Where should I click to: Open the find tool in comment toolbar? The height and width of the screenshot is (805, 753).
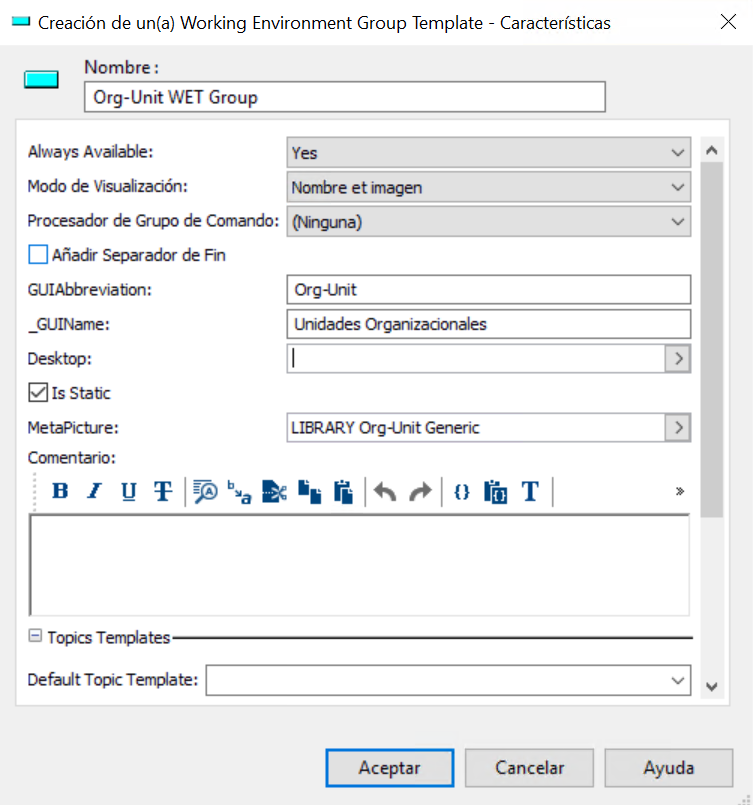pos(205,491)
